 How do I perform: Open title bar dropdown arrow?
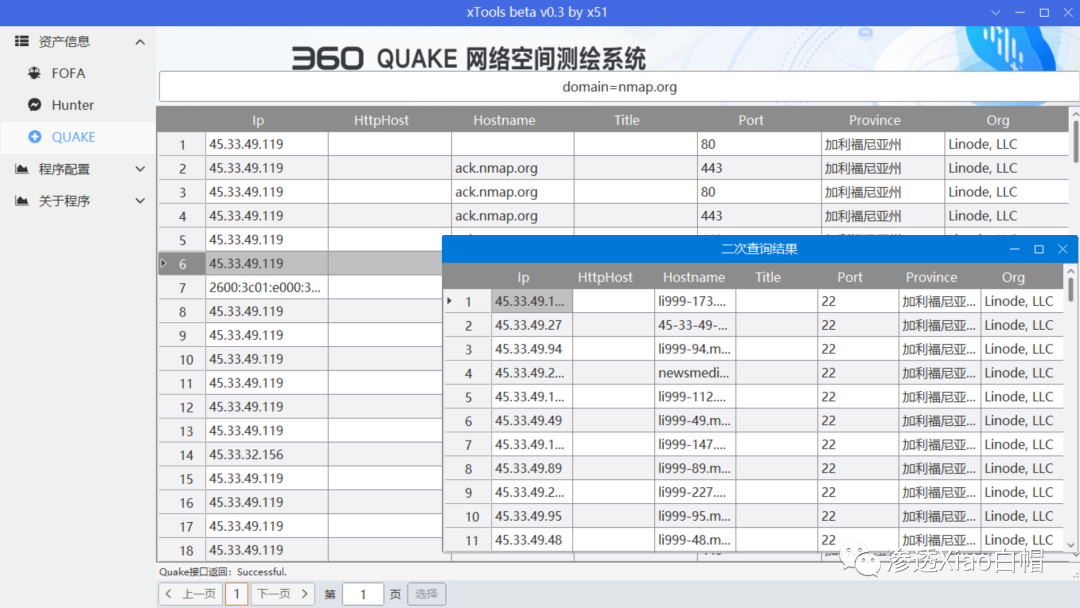[x=995, y=12]
